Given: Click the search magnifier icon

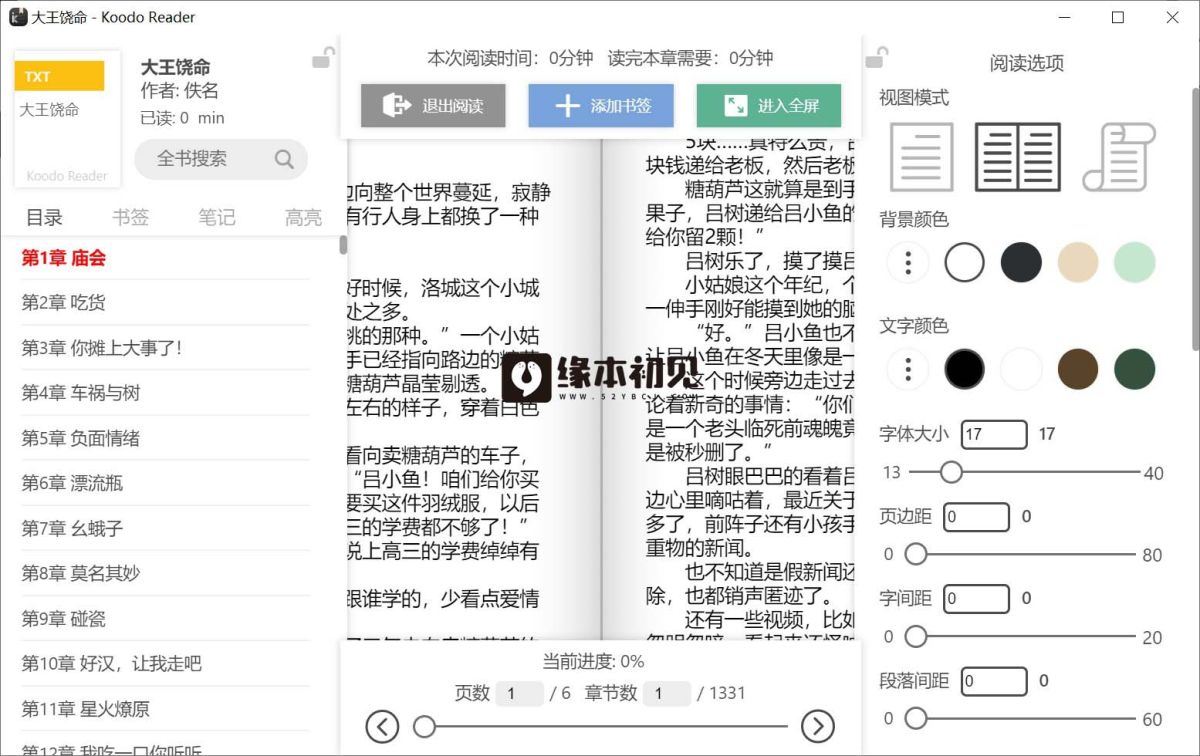Looking at the screenshot, I should click(284, 159).
